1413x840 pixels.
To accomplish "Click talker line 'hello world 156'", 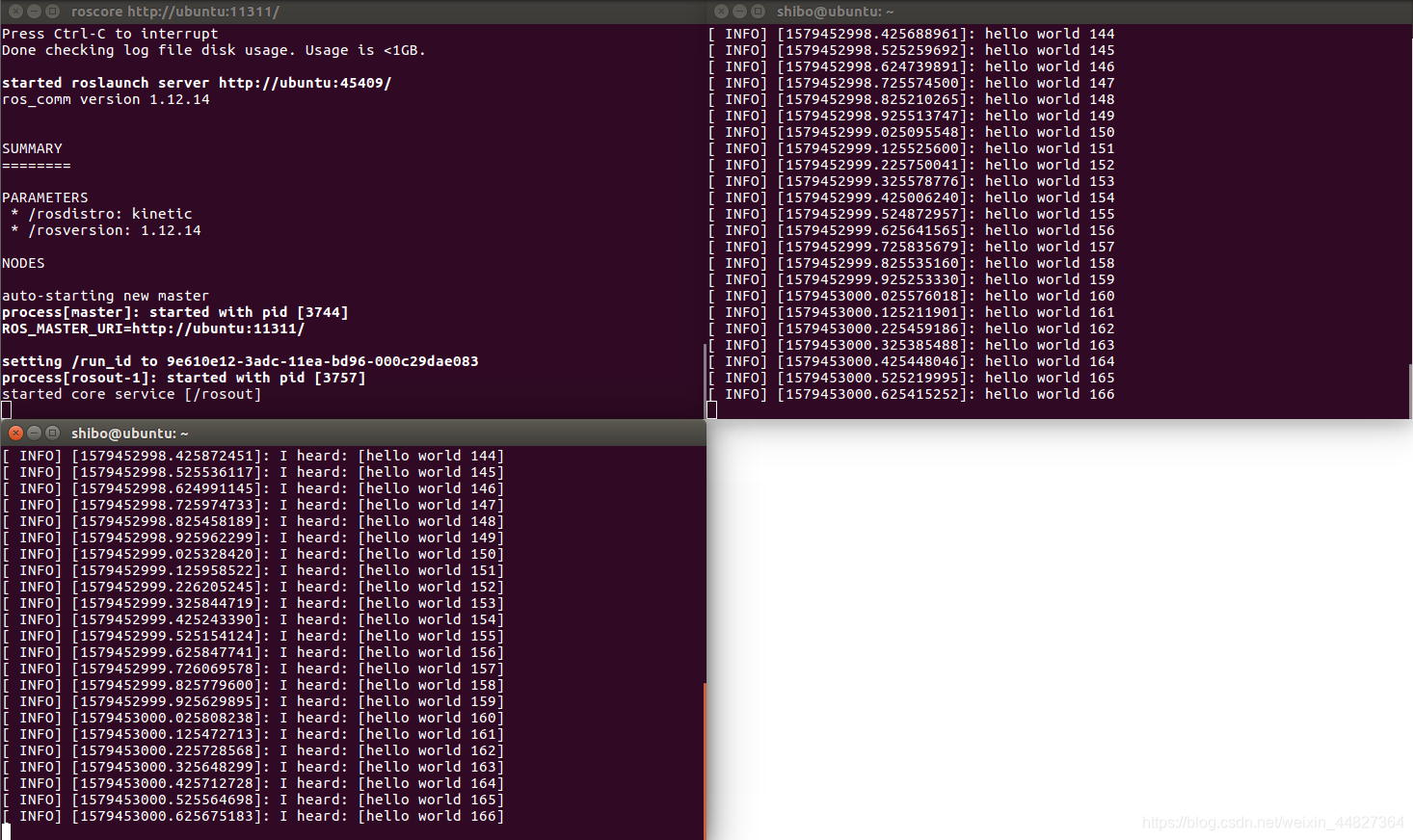I will tap(911, 230).
